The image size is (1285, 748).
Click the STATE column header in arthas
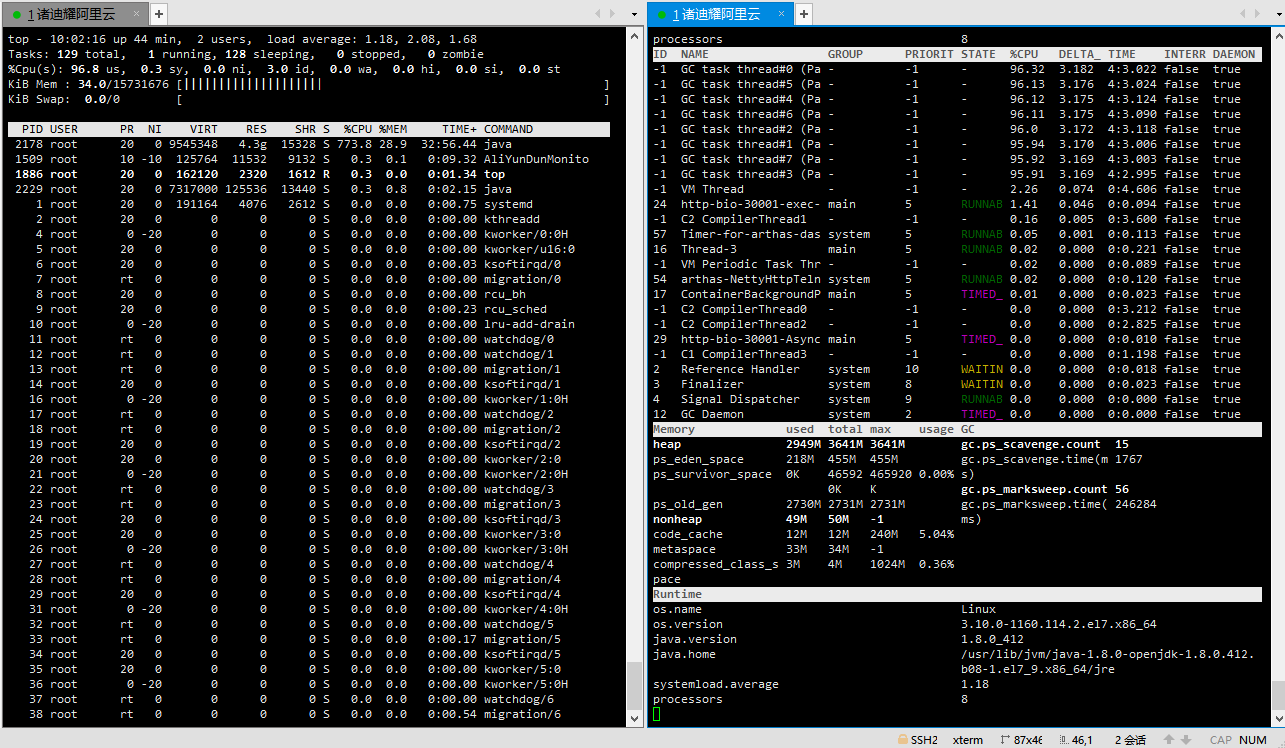click(978, 54)
